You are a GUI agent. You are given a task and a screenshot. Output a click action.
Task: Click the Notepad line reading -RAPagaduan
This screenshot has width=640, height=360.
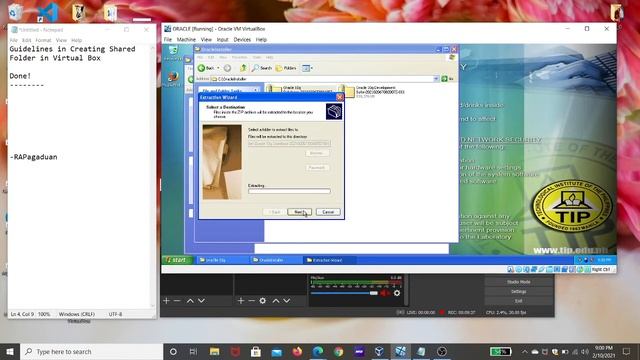coord(33,157)
